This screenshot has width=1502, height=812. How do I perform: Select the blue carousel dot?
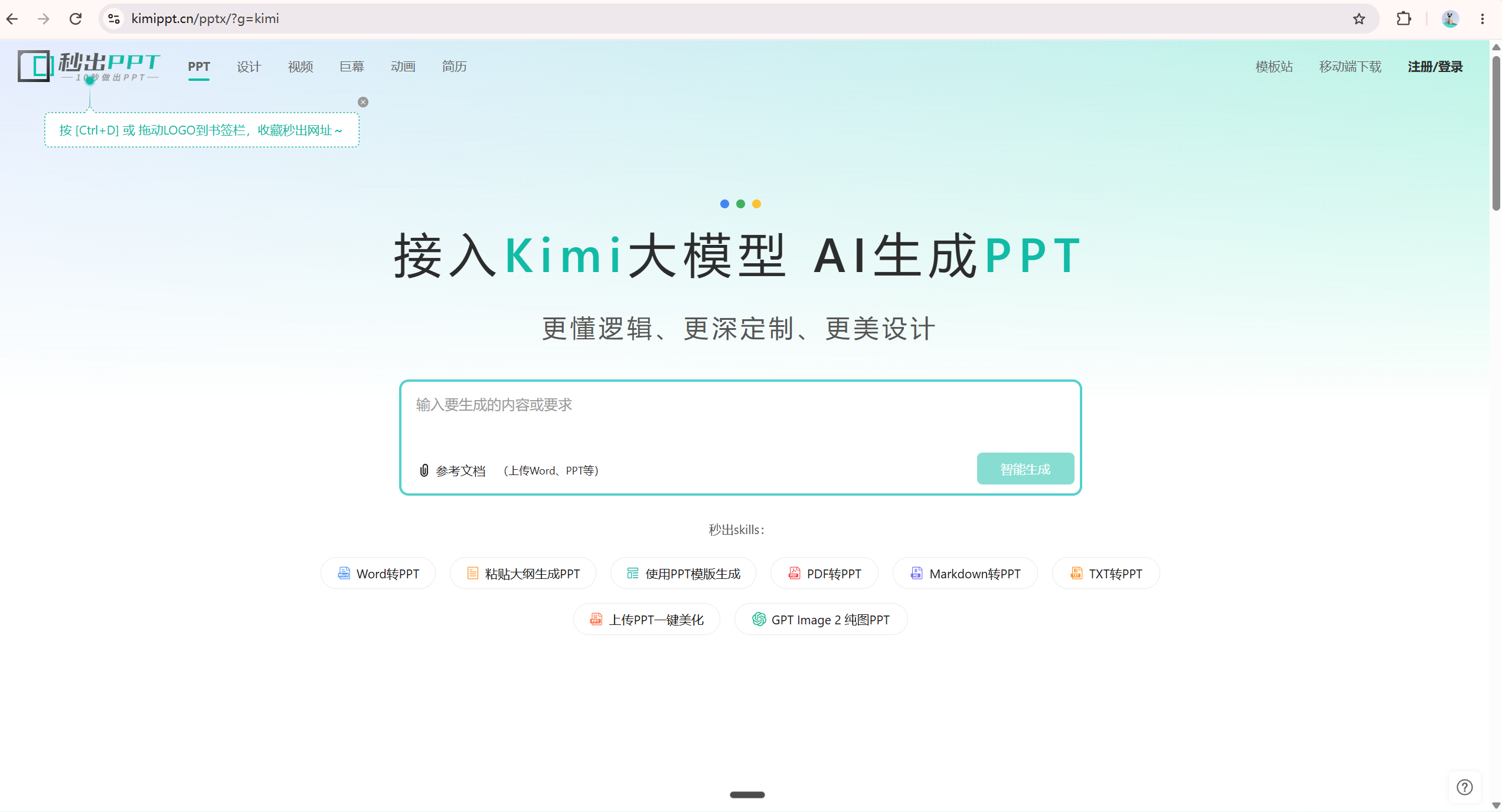tap(724, 204)
